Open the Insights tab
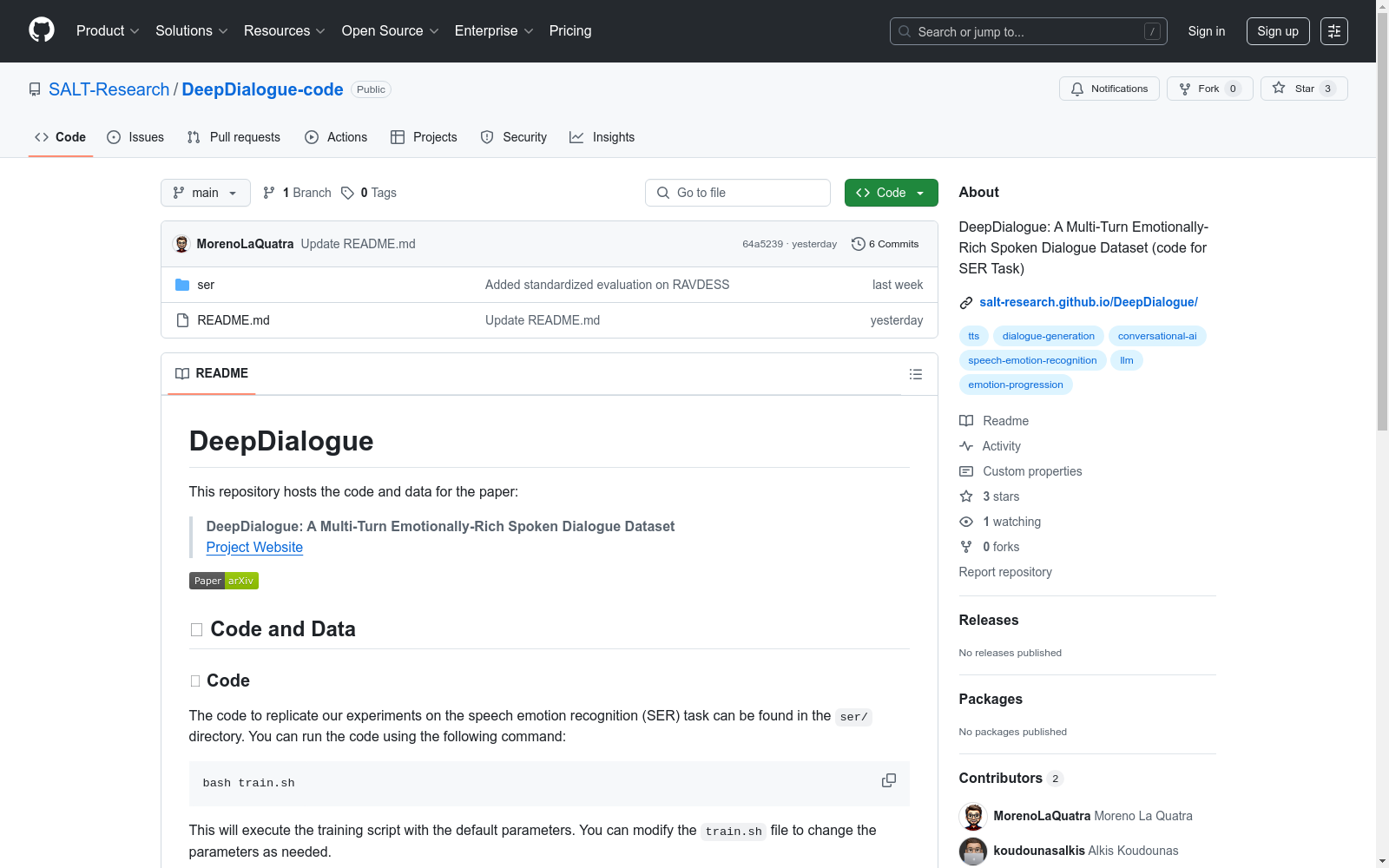Screen dimensions: 1389x868 tap(602, 137)
